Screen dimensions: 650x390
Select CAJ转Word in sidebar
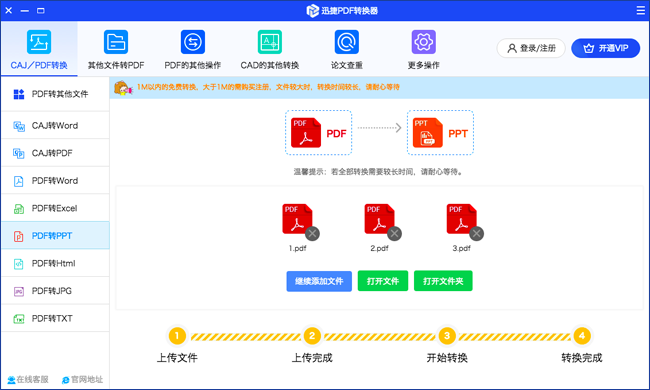[55, 126]
